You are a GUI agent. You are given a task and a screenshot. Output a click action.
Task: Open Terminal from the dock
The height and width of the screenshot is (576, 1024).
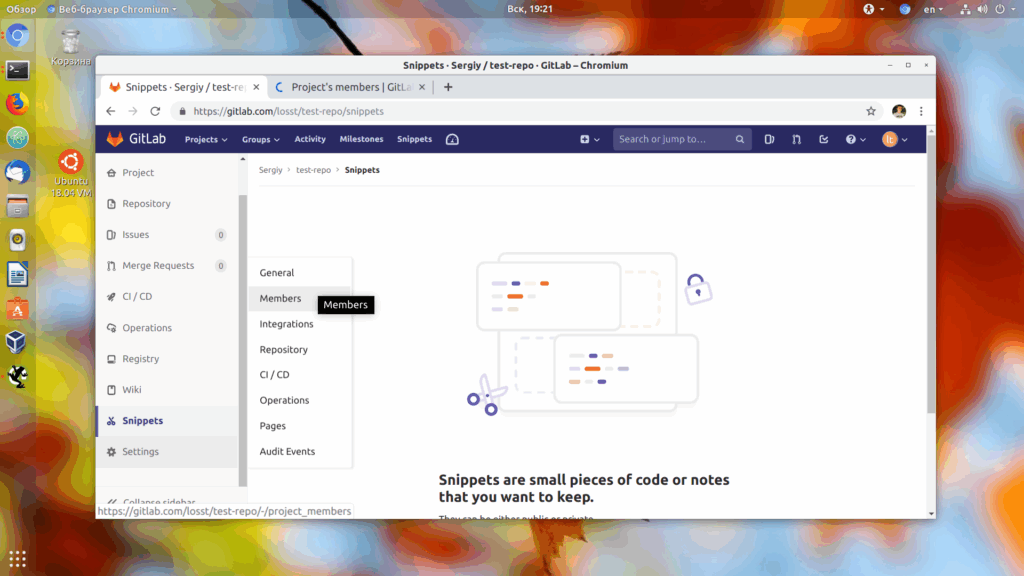point(18,70)
